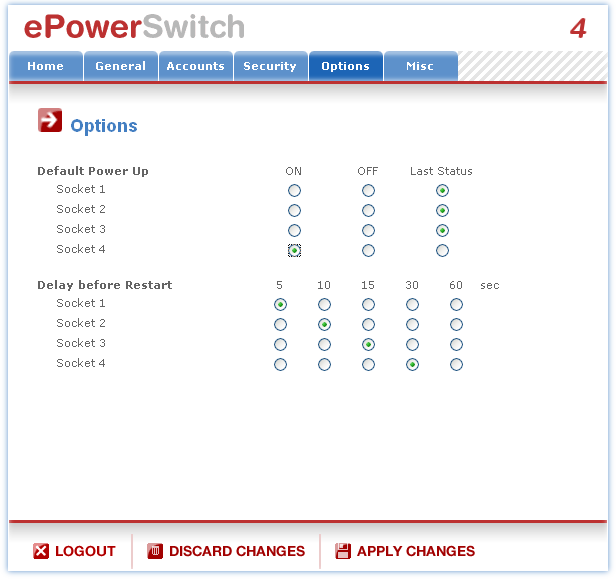The image size is (616, 579).
Task: Set Socket 1 default power to ON
Action: [294, 190]
